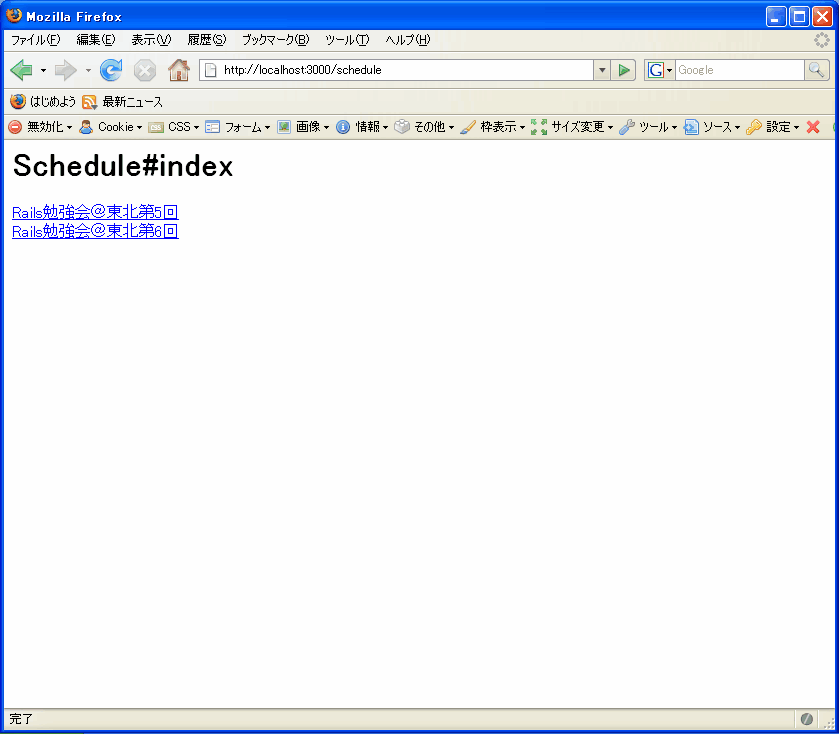Click the 情報 information icon
Viewport: 839px width, 734px height.
(343, 127)
